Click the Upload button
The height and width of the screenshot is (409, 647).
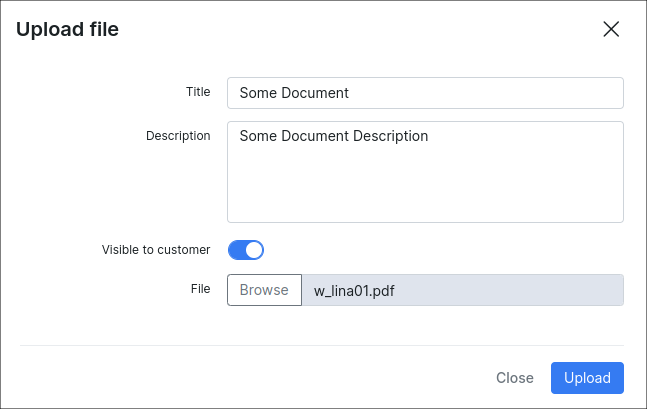click(x=587, y=378)
